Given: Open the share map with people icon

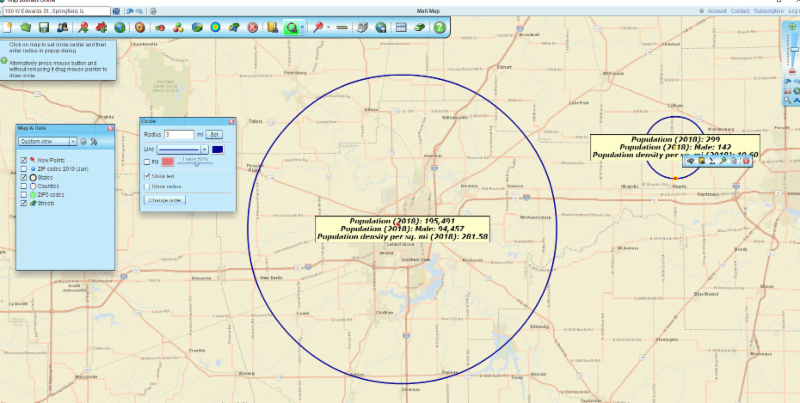Looking at the screenshot, I should coord(62,28).
